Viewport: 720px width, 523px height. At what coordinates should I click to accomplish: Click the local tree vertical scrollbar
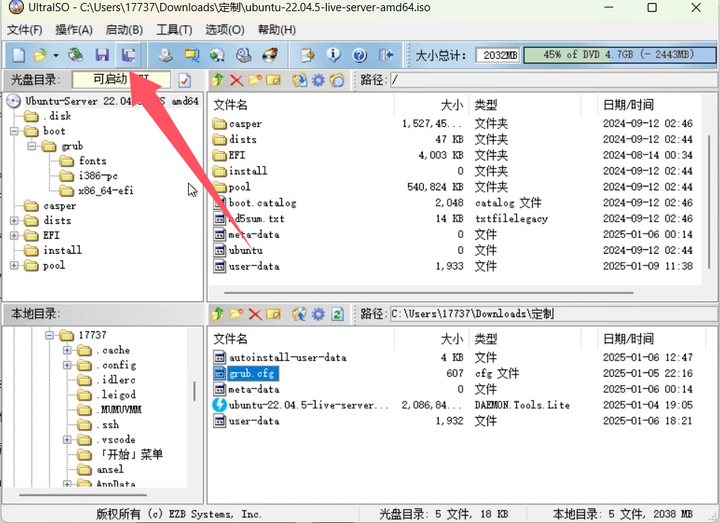[x=194, y=392]
